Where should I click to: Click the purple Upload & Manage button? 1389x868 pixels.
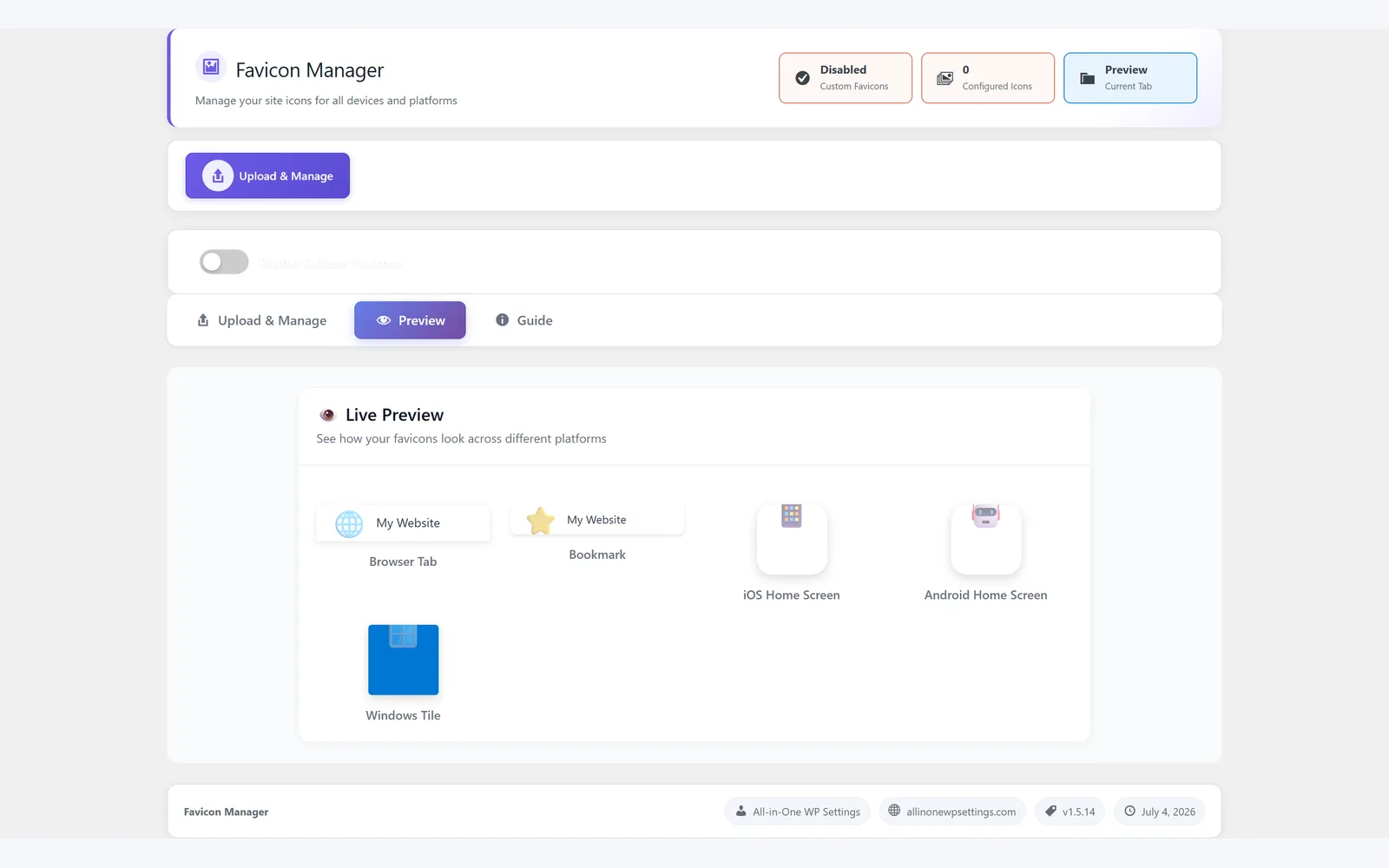(x=267, y=176)
